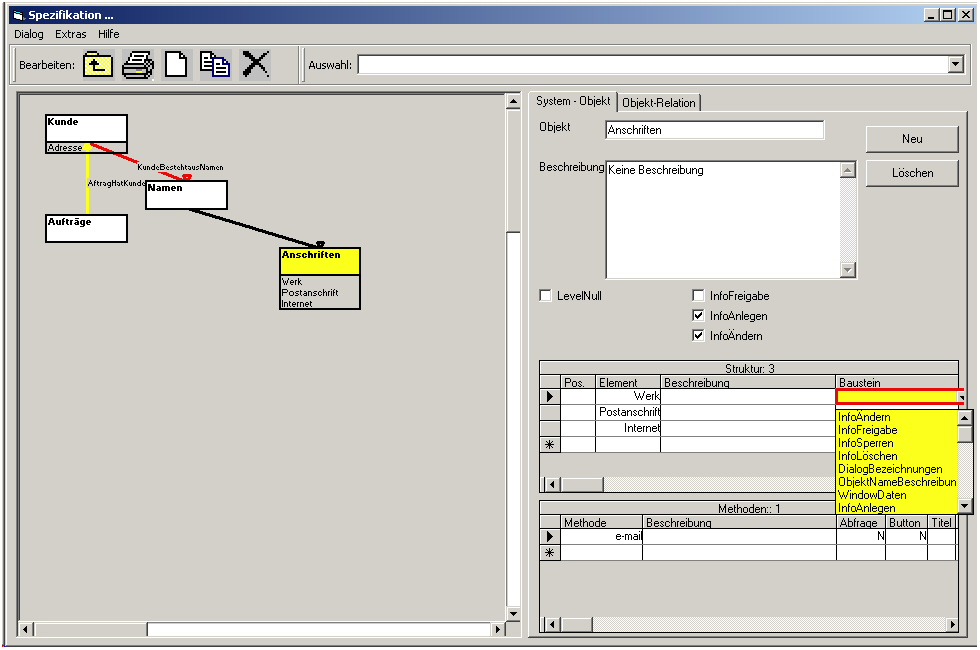
Task: Click the blank new page icon
Action: (176, 65)
